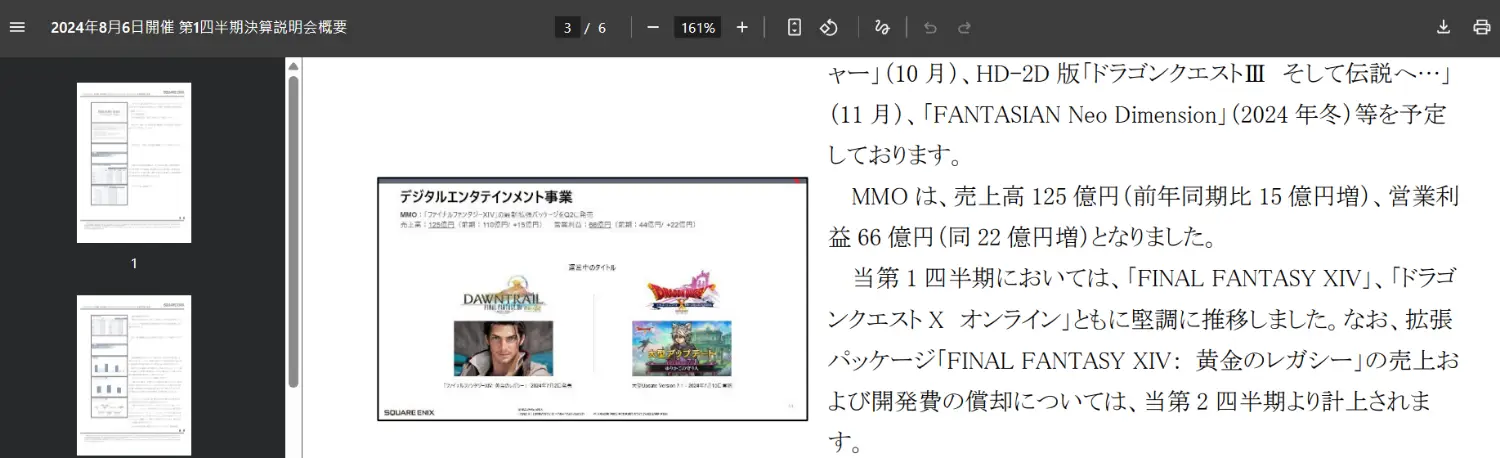Click the sidebar scroll up arrow
The image size is (1500, 458).
[x=293, y=67]
